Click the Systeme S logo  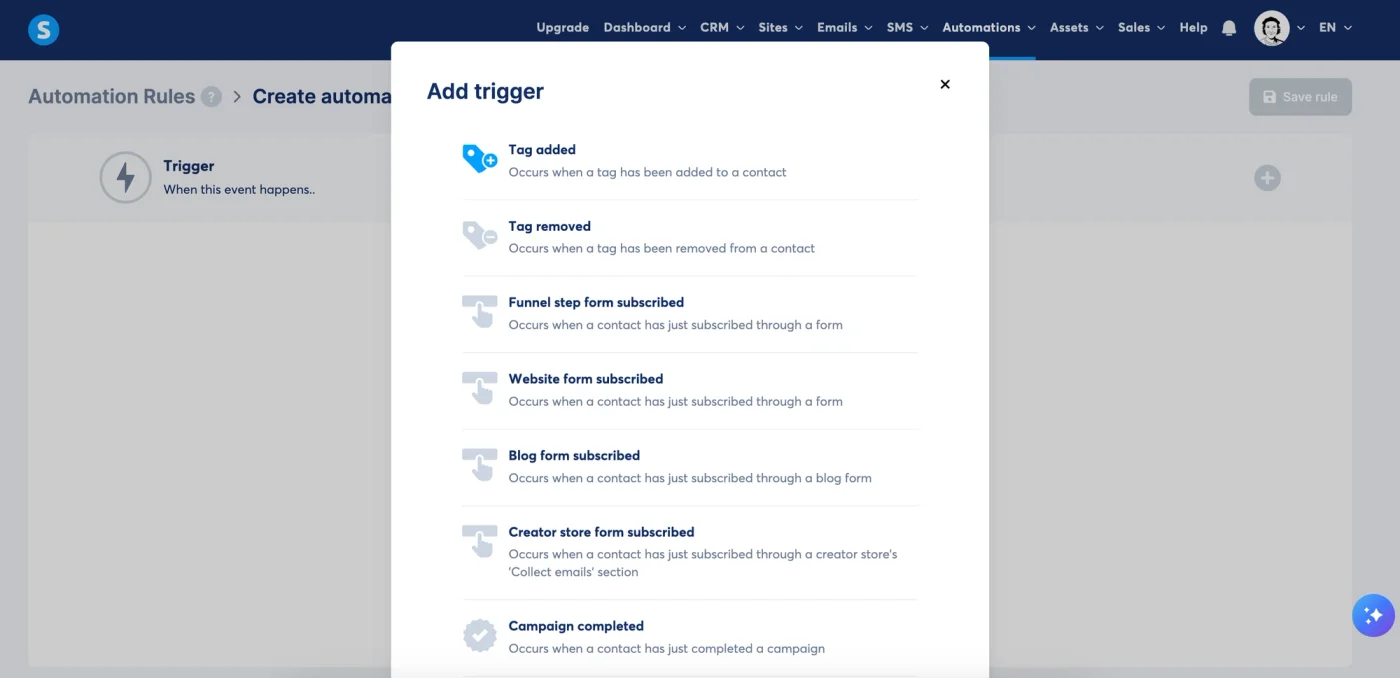pyautogui.click(x=43, y=29)
